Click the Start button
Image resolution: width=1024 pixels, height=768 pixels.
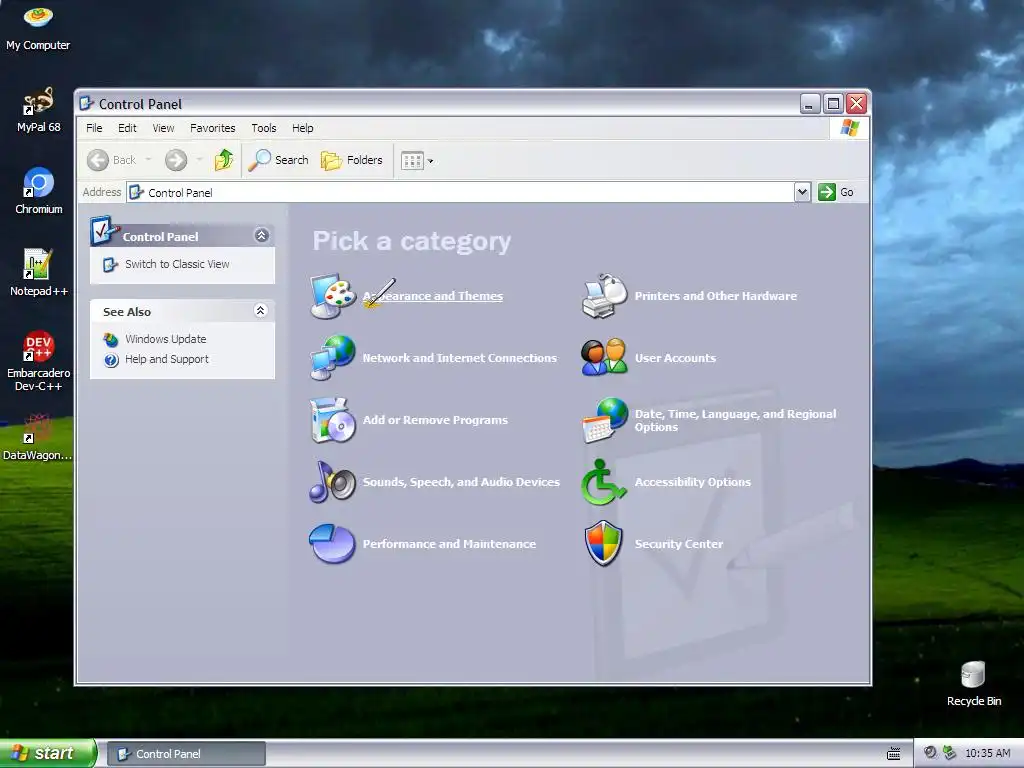(48, 753)
